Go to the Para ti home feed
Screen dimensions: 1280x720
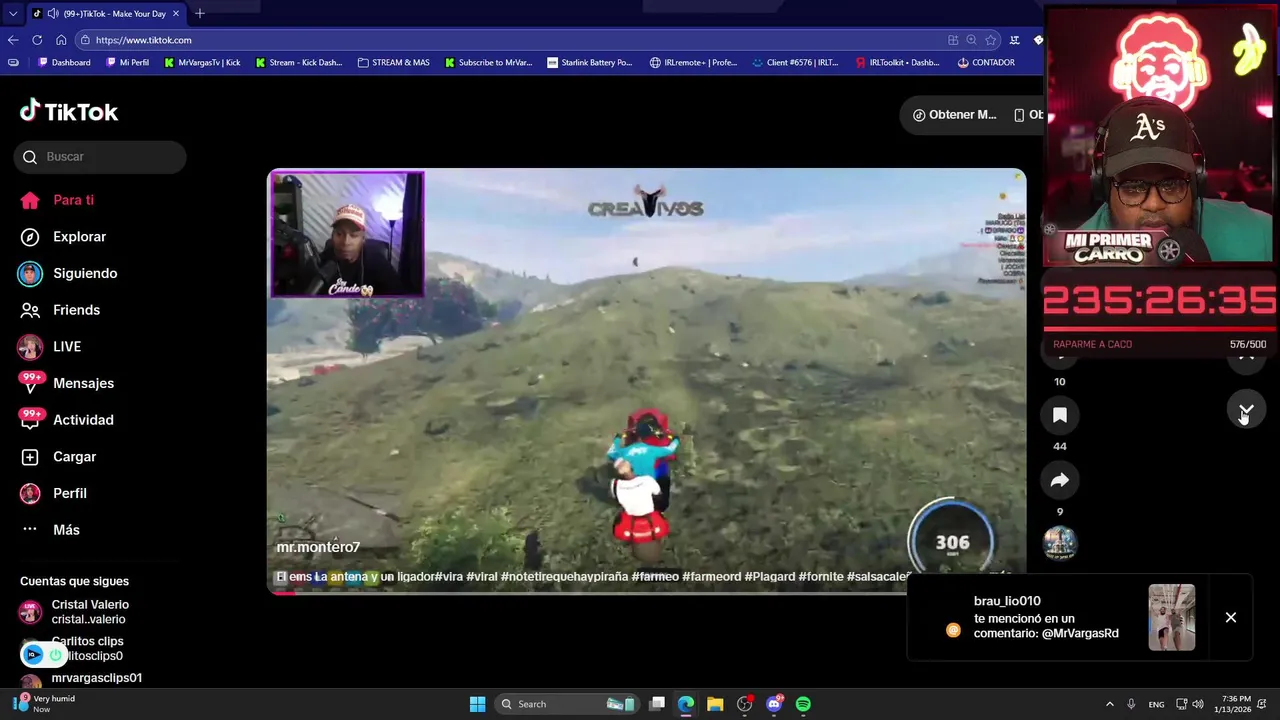(57, 200)
